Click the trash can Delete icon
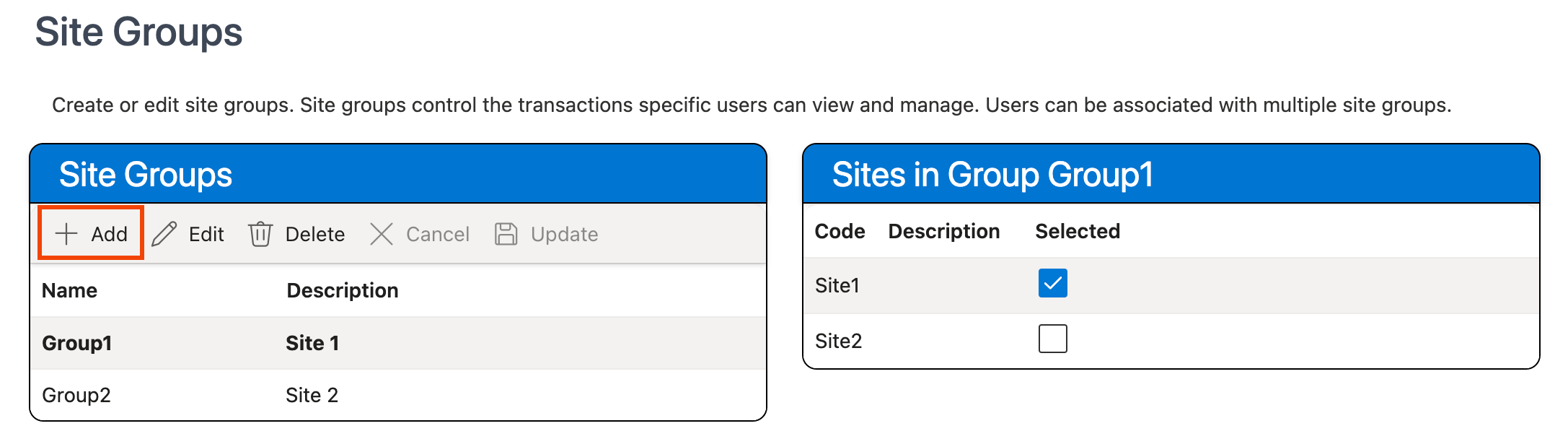The image size is (1568, 439). pyautogui.click(x=260, y=234)
